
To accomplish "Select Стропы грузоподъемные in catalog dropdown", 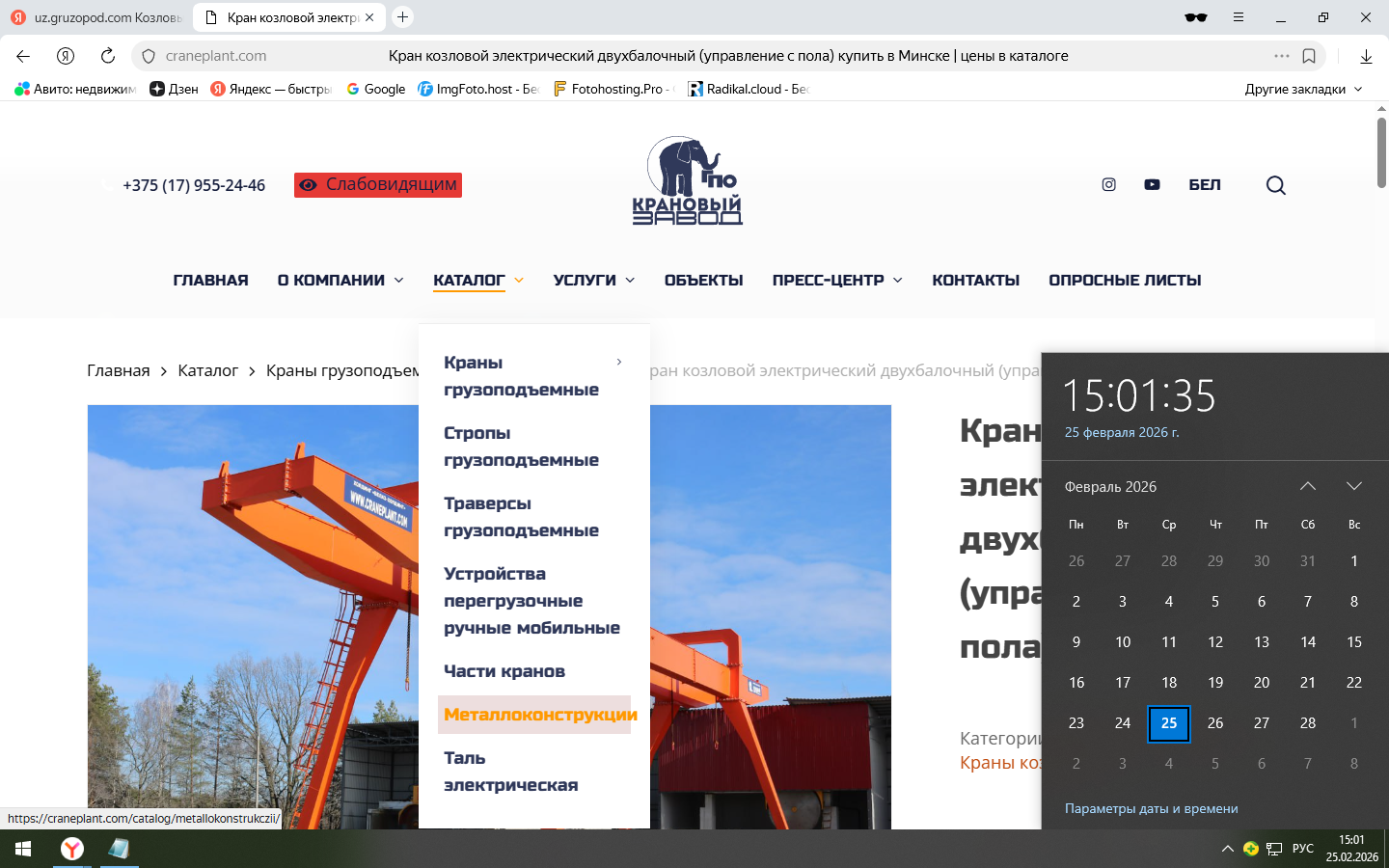I will coord(522,447).
